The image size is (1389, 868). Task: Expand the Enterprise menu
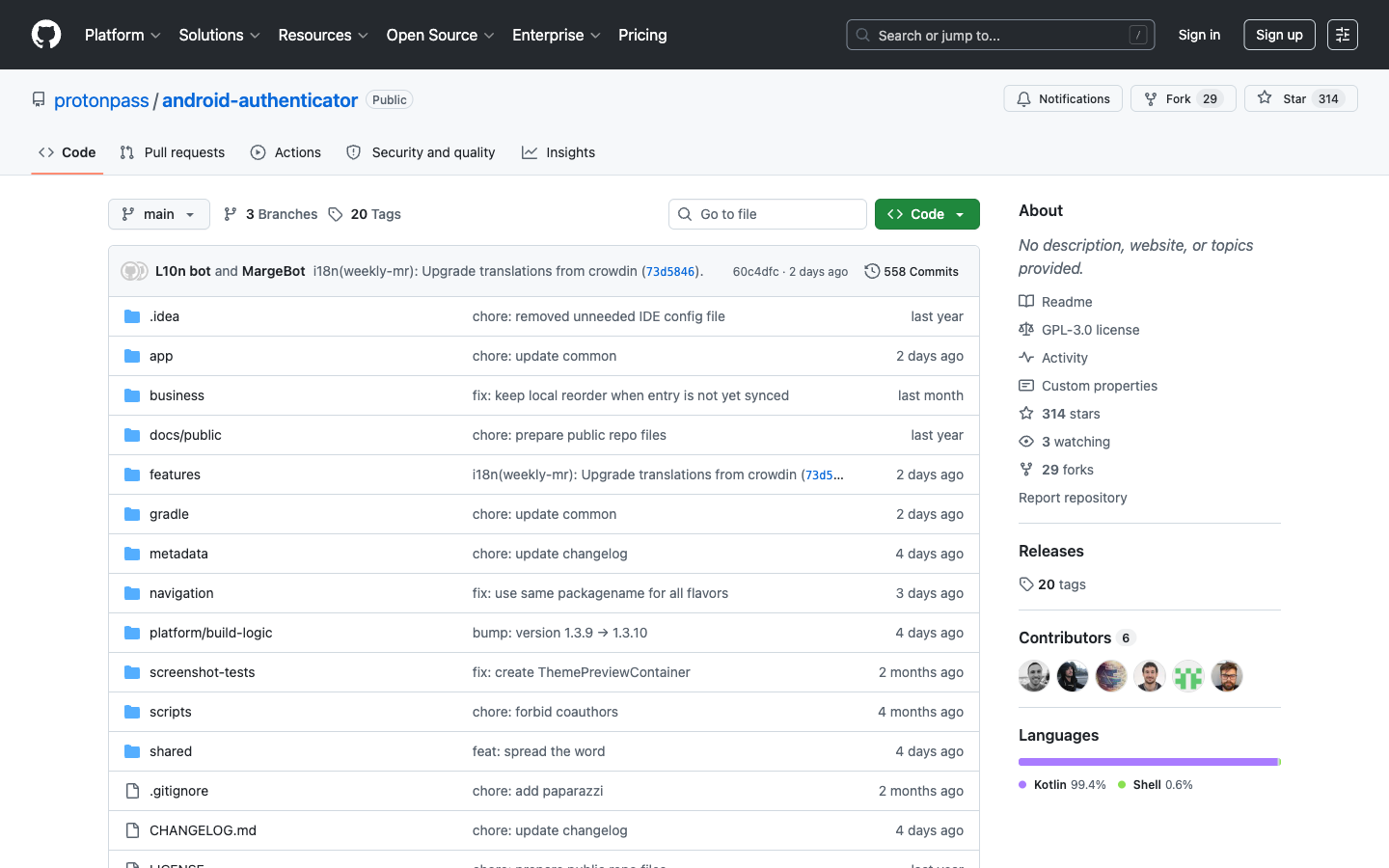(557, 35)
